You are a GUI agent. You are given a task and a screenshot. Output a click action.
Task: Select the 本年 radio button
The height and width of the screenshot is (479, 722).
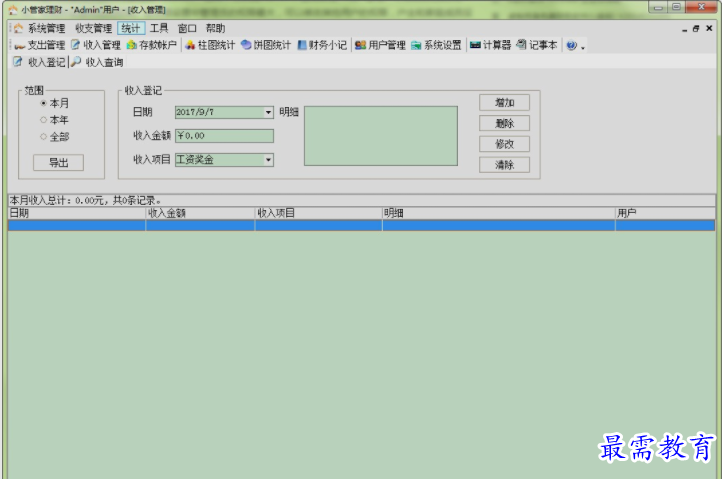click(x=43, y=120)
